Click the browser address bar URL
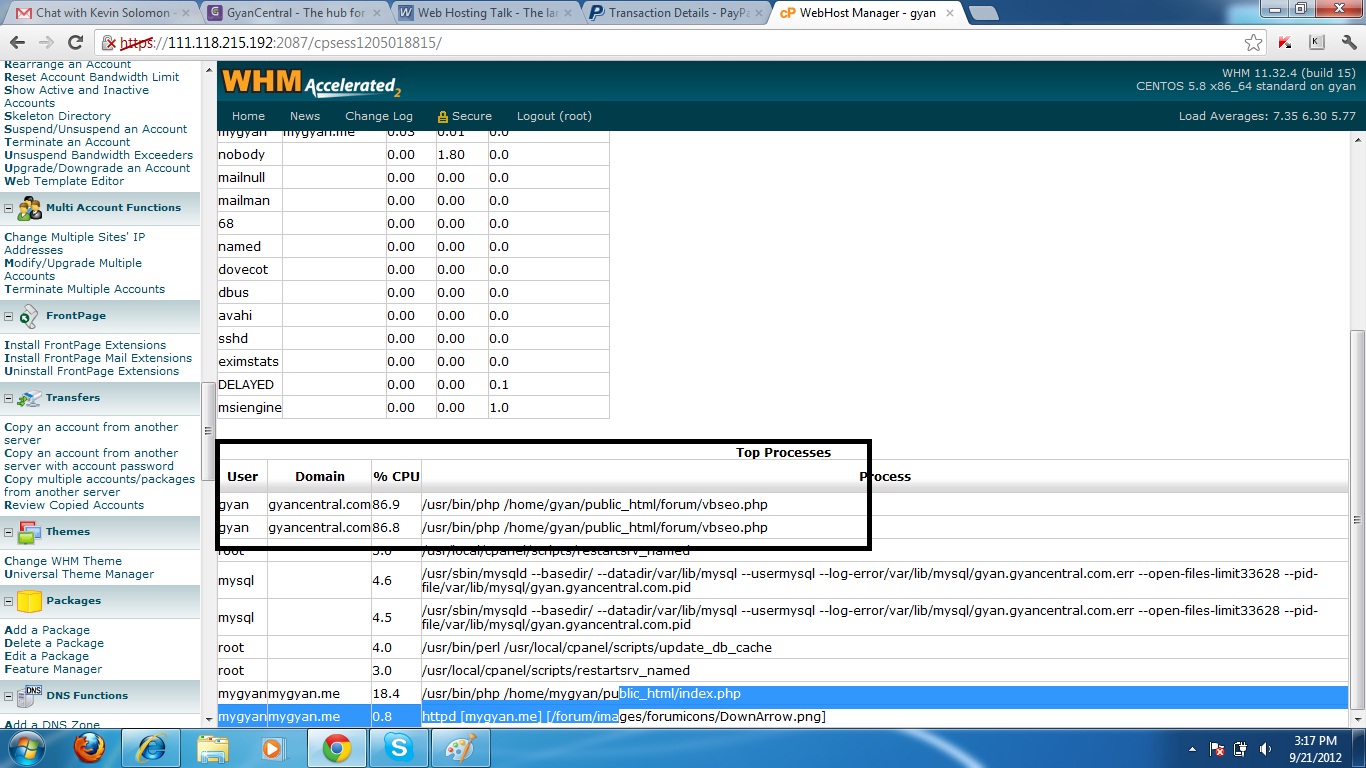1366x768 pixels. 281,43
